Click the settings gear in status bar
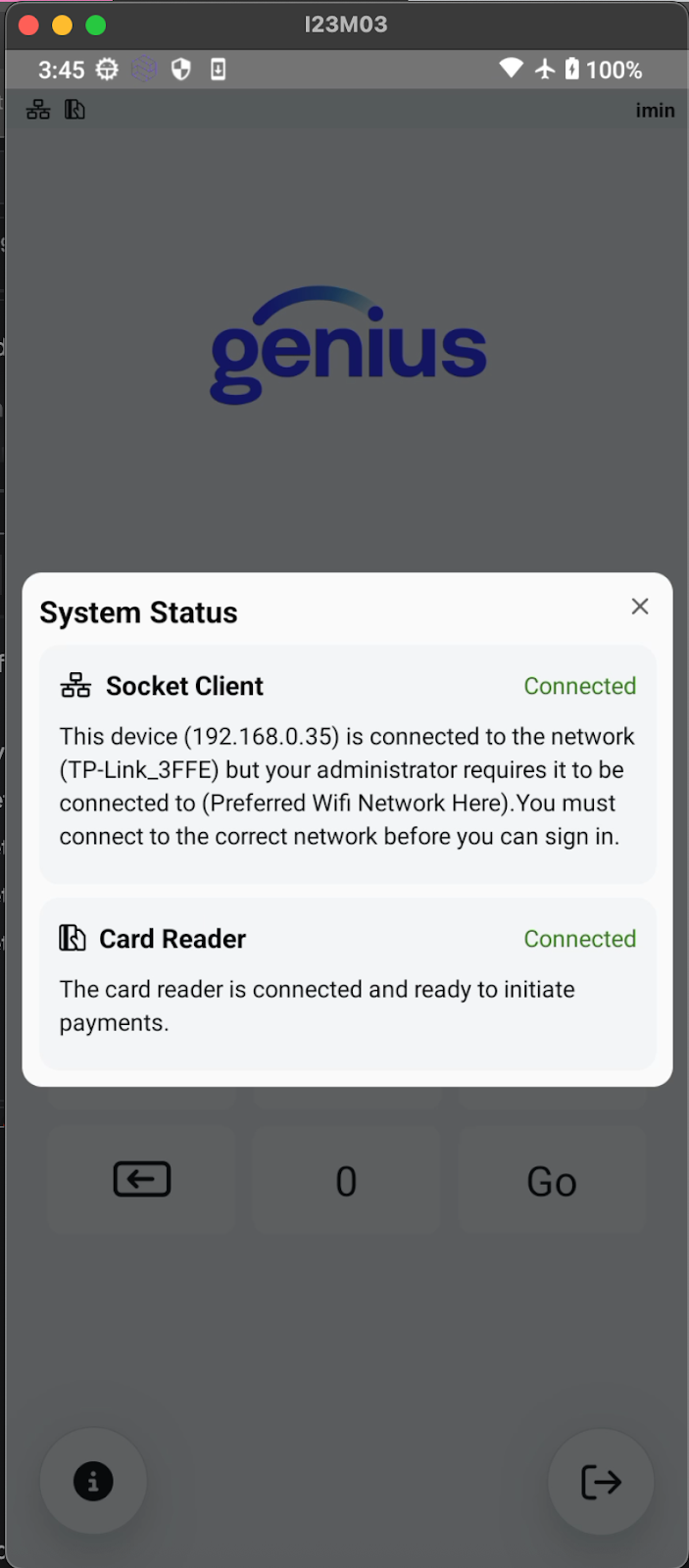689x1568 pixels. 107,70
